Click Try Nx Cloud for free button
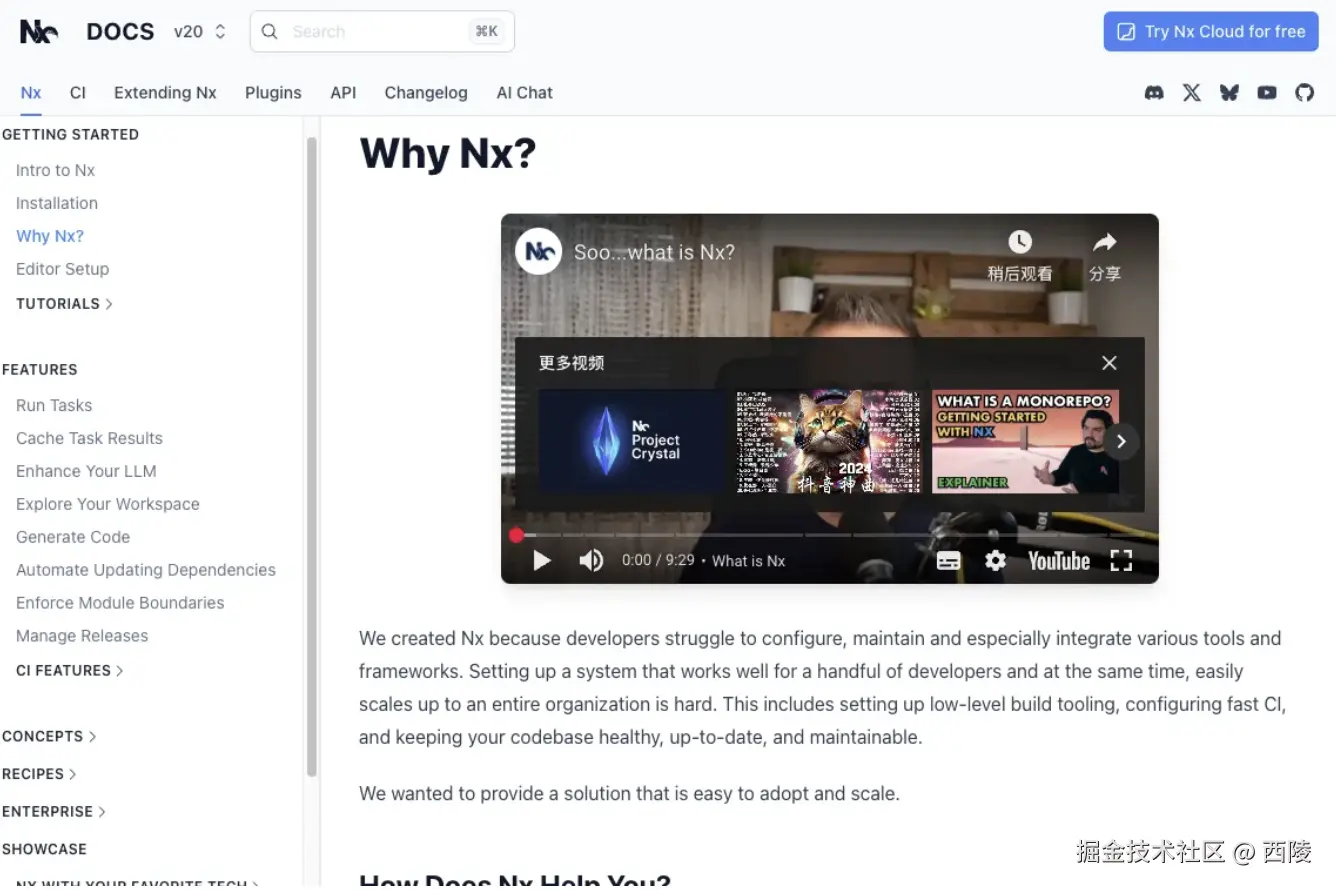This screenshot has width=1336, height=890. (1211, 32)
